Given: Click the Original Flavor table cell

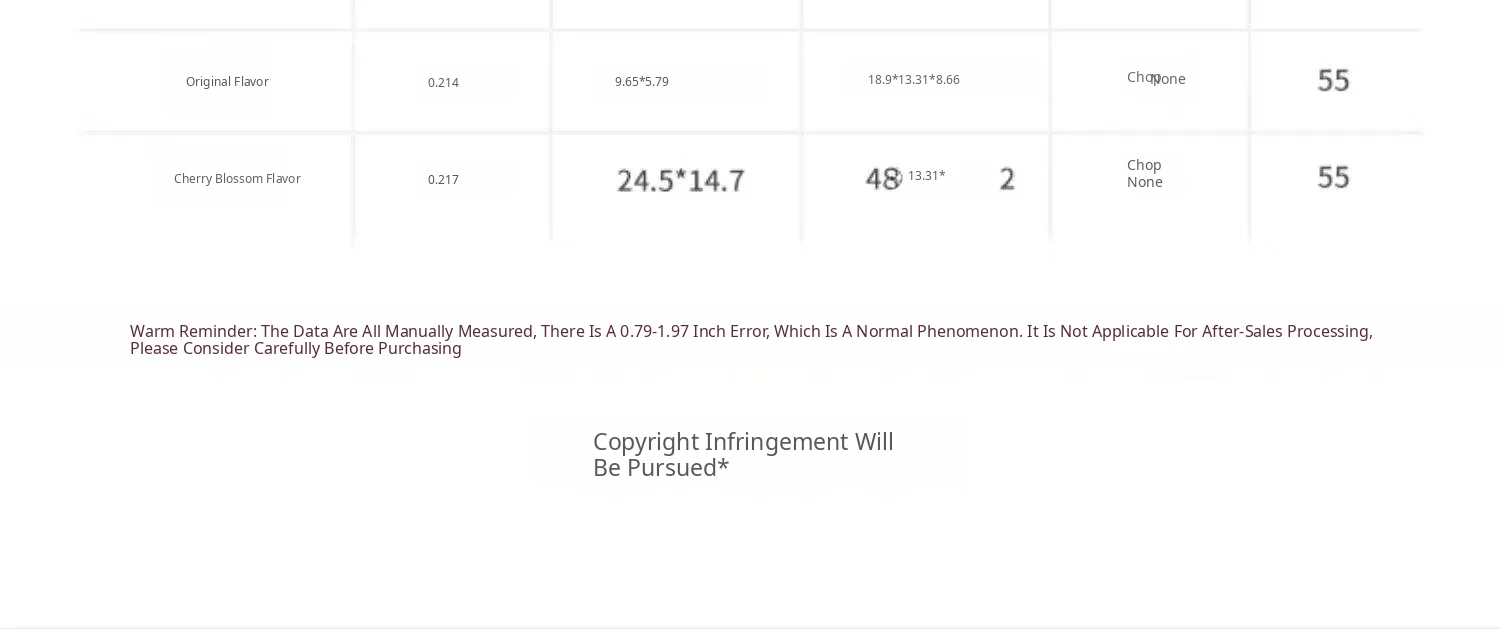Looking at the screenshot, I should (227, 82).
